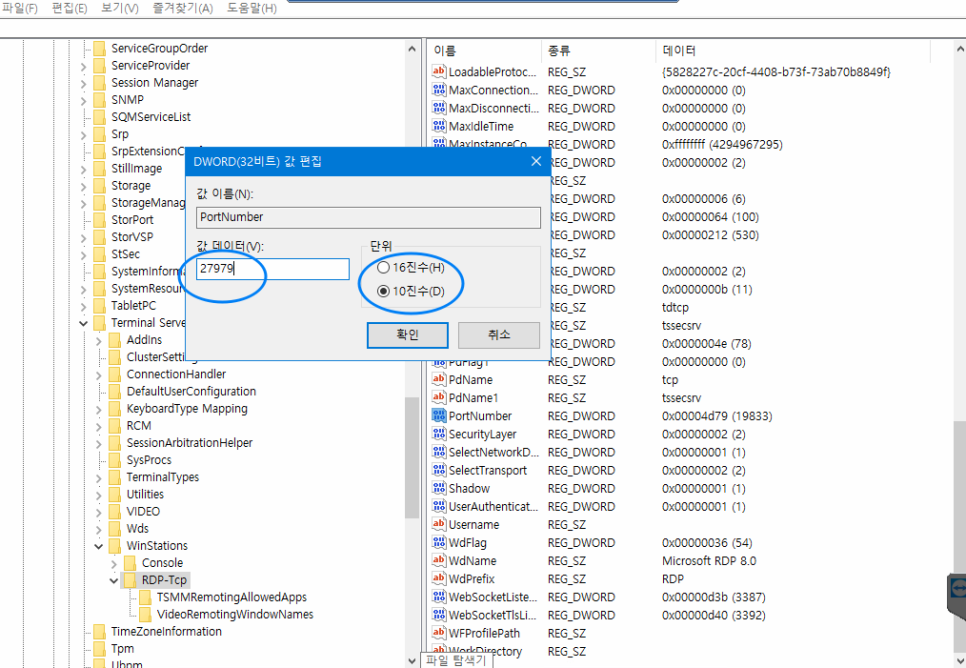966x668 pixels.
Task: Click the WFProfilePath string value icon
Action: click(439, 633)
